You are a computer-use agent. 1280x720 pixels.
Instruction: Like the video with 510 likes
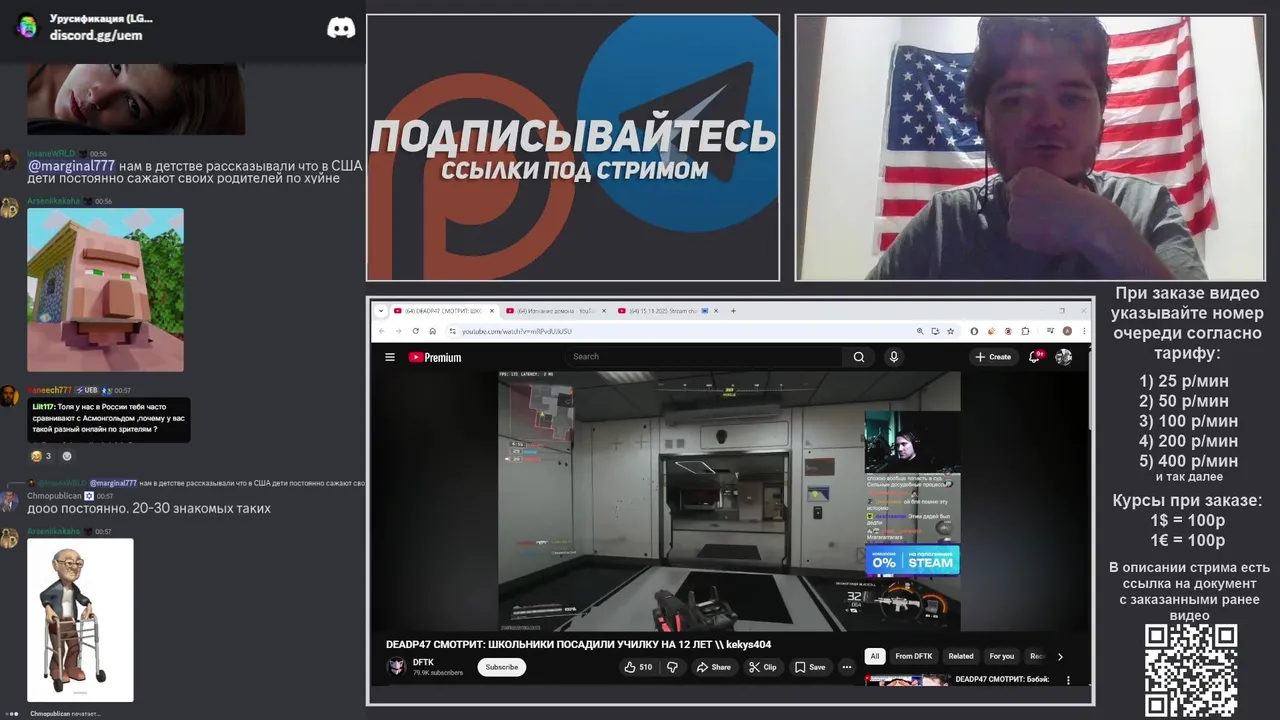coord(638,667)
